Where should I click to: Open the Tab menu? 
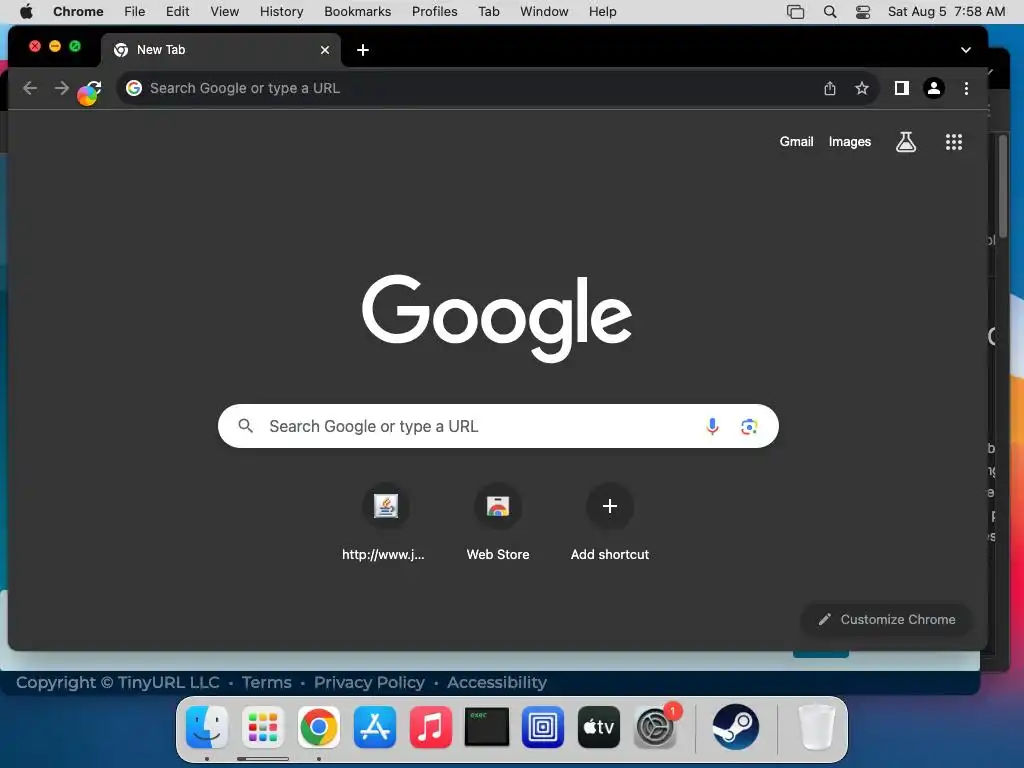pos(488,12)
